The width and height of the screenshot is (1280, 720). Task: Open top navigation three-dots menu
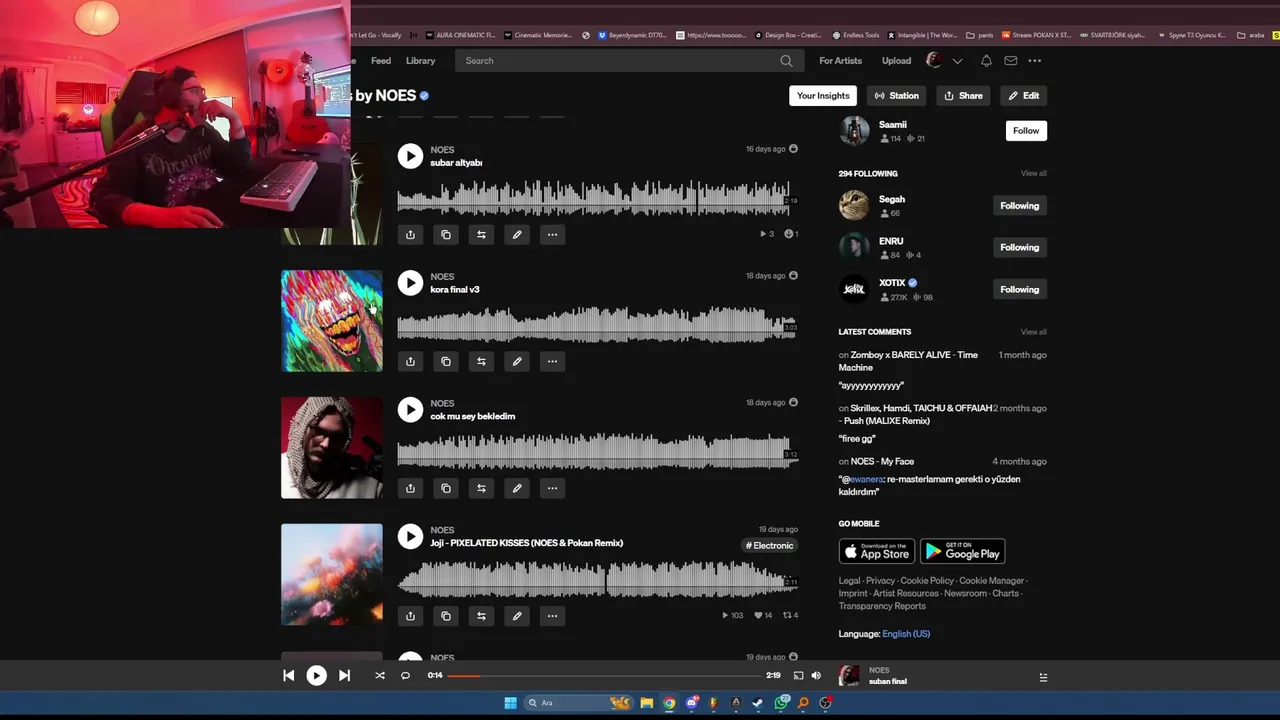(1035, 61)
